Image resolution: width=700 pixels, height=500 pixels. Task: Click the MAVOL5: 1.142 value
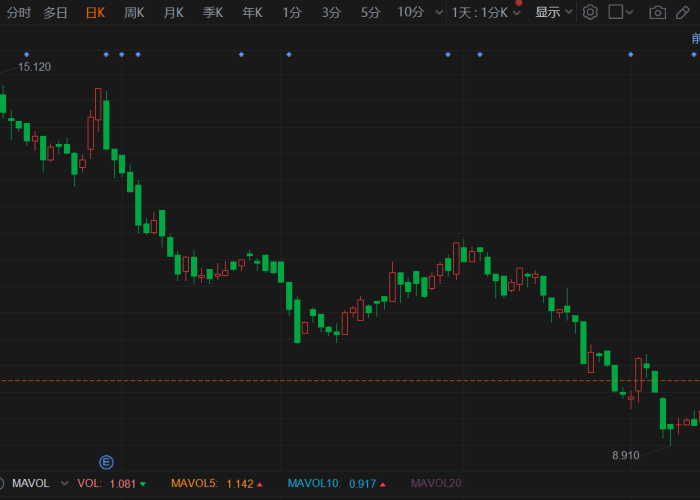pos(212,483)
